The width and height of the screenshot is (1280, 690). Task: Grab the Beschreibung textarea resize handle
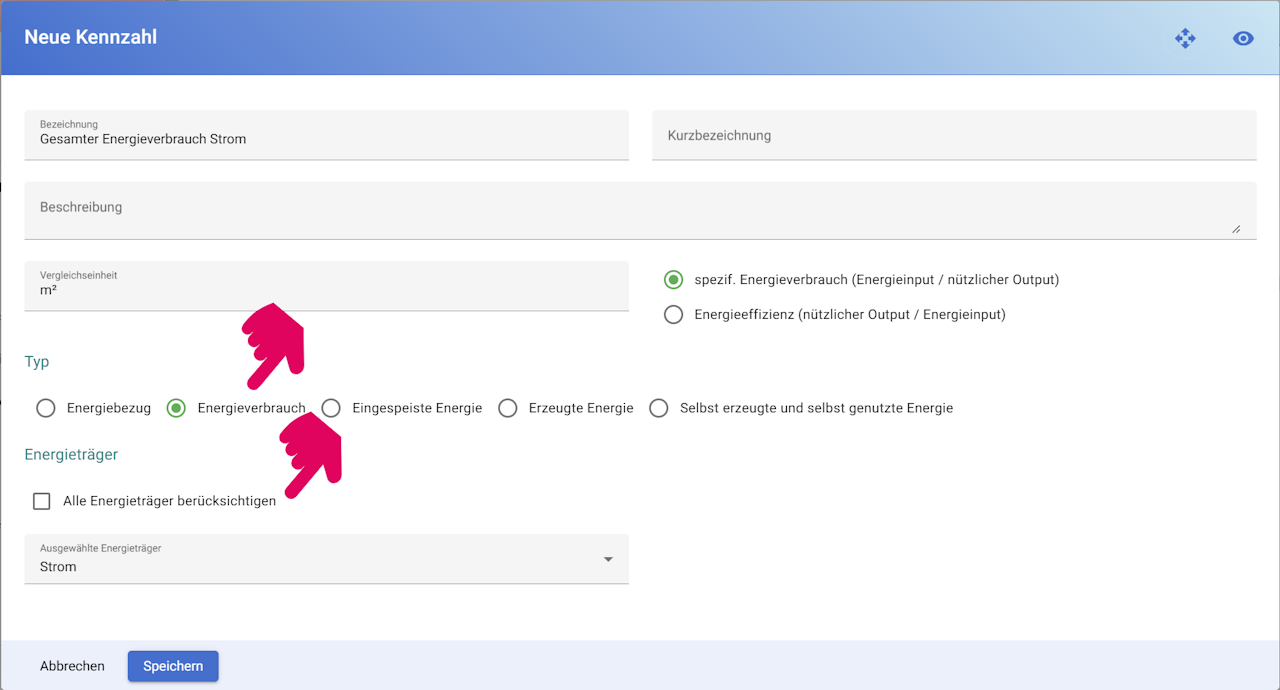point(1236,229)
